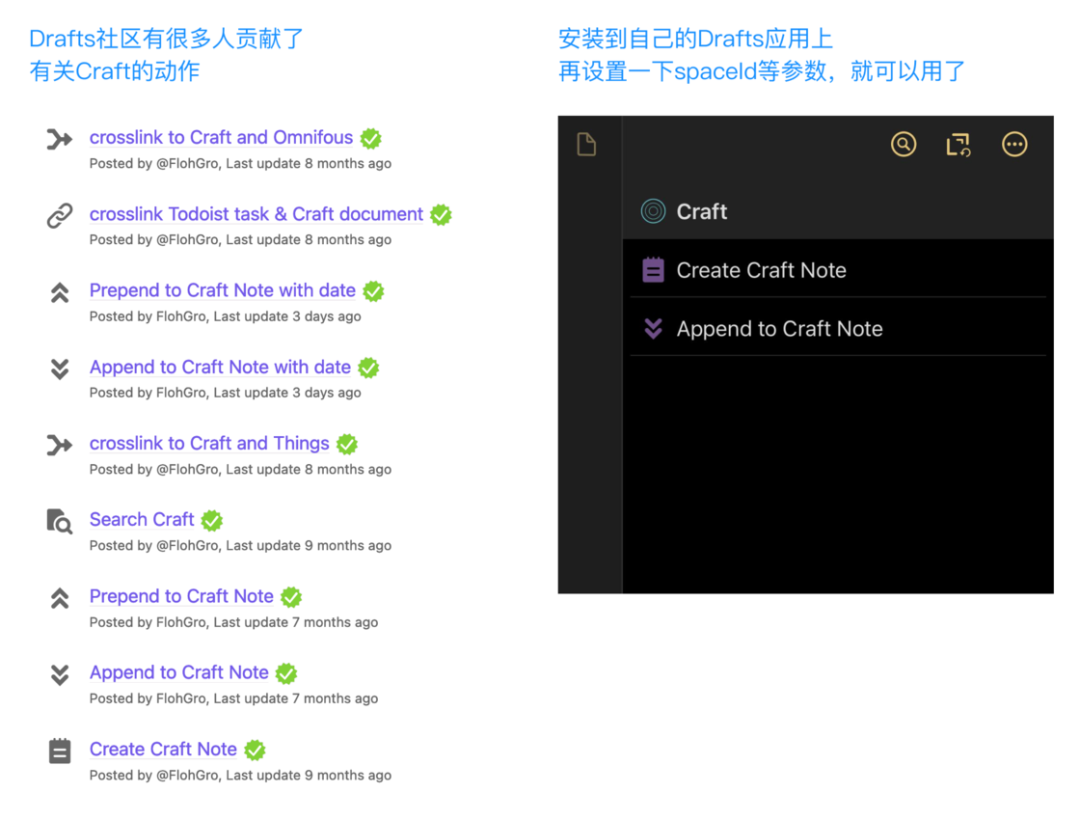Open 'Append to Craft Note with date' link
Screen dimensions: 1080x820
220,367
